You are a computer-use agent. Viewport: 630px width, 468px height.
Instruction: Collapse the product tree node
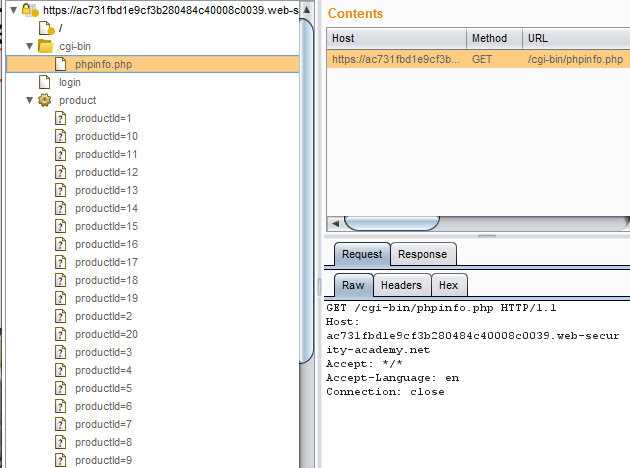coord(29,100)
